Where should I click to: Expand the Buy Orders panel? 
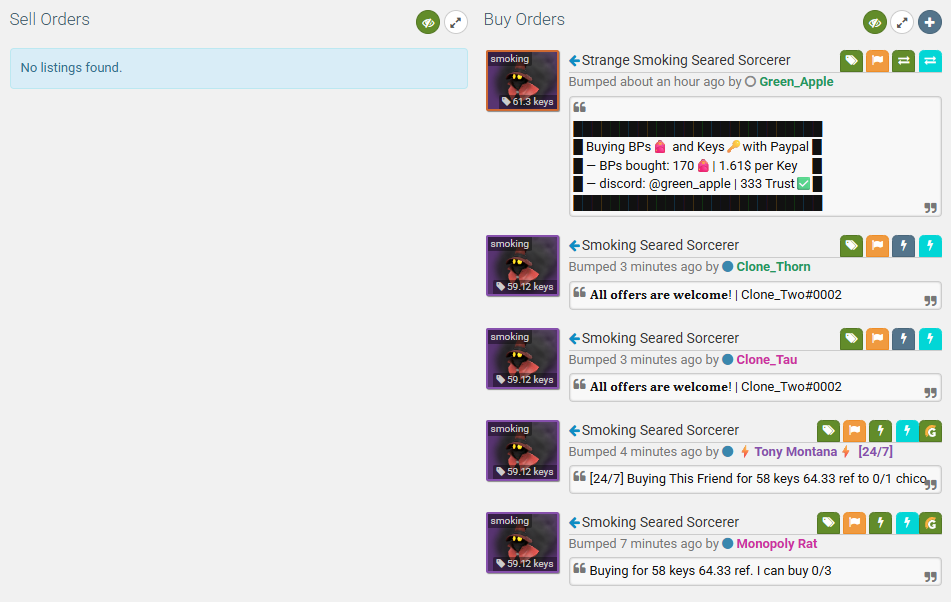902,22
